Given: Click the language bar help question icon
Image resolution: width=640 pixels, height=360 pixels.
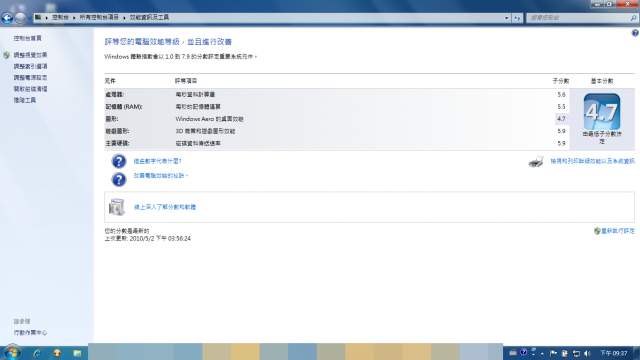Looking at the screenshot, I should [x=523, y=352].
